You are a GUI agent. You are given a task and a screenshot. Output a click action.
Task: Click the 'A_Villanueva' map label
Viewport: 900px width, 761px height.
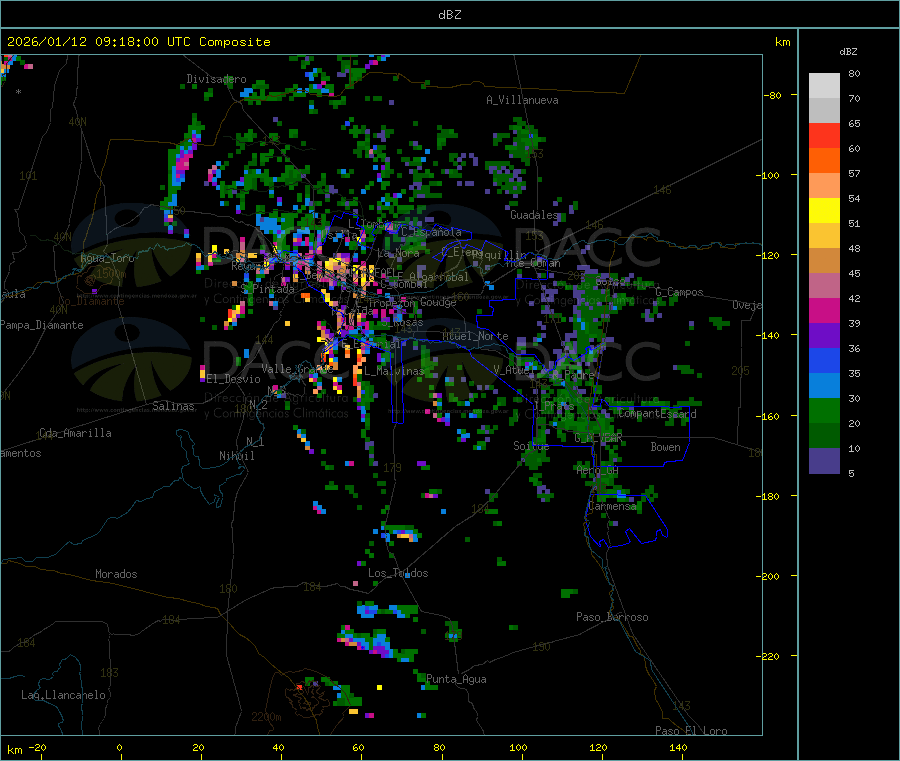[522, 100]
